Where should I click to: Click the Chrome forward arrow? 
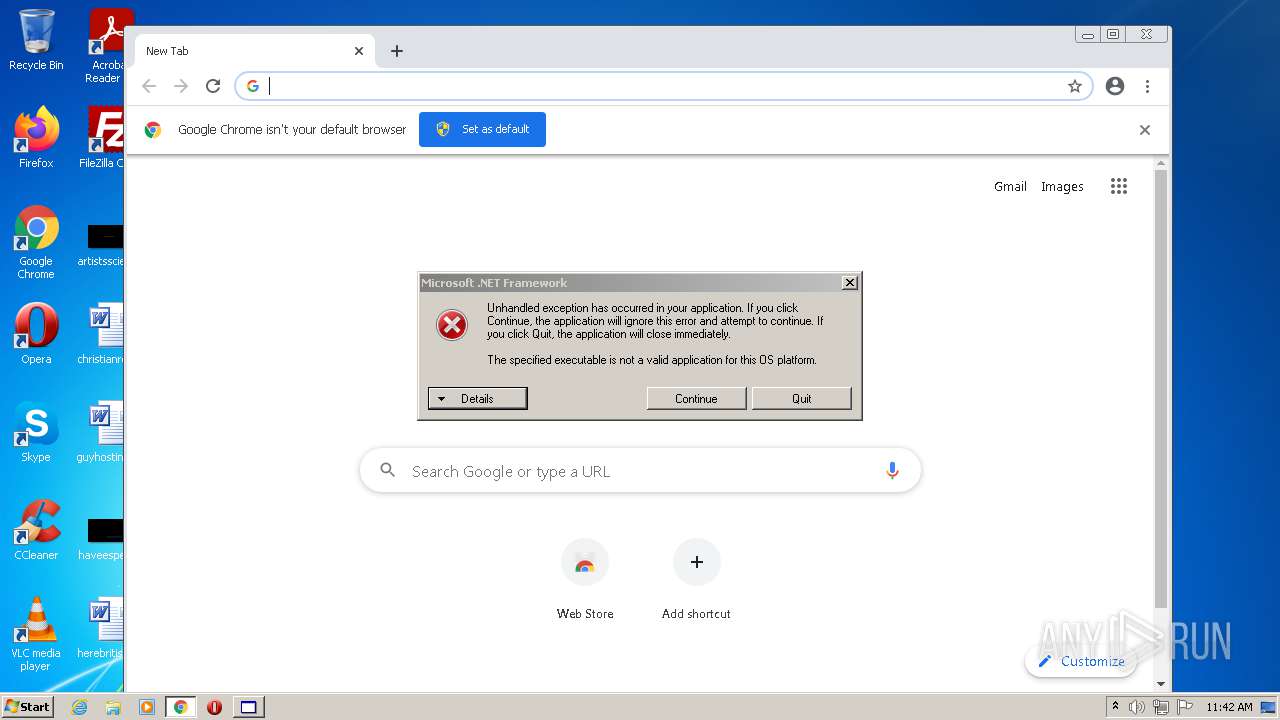(181, 86)
